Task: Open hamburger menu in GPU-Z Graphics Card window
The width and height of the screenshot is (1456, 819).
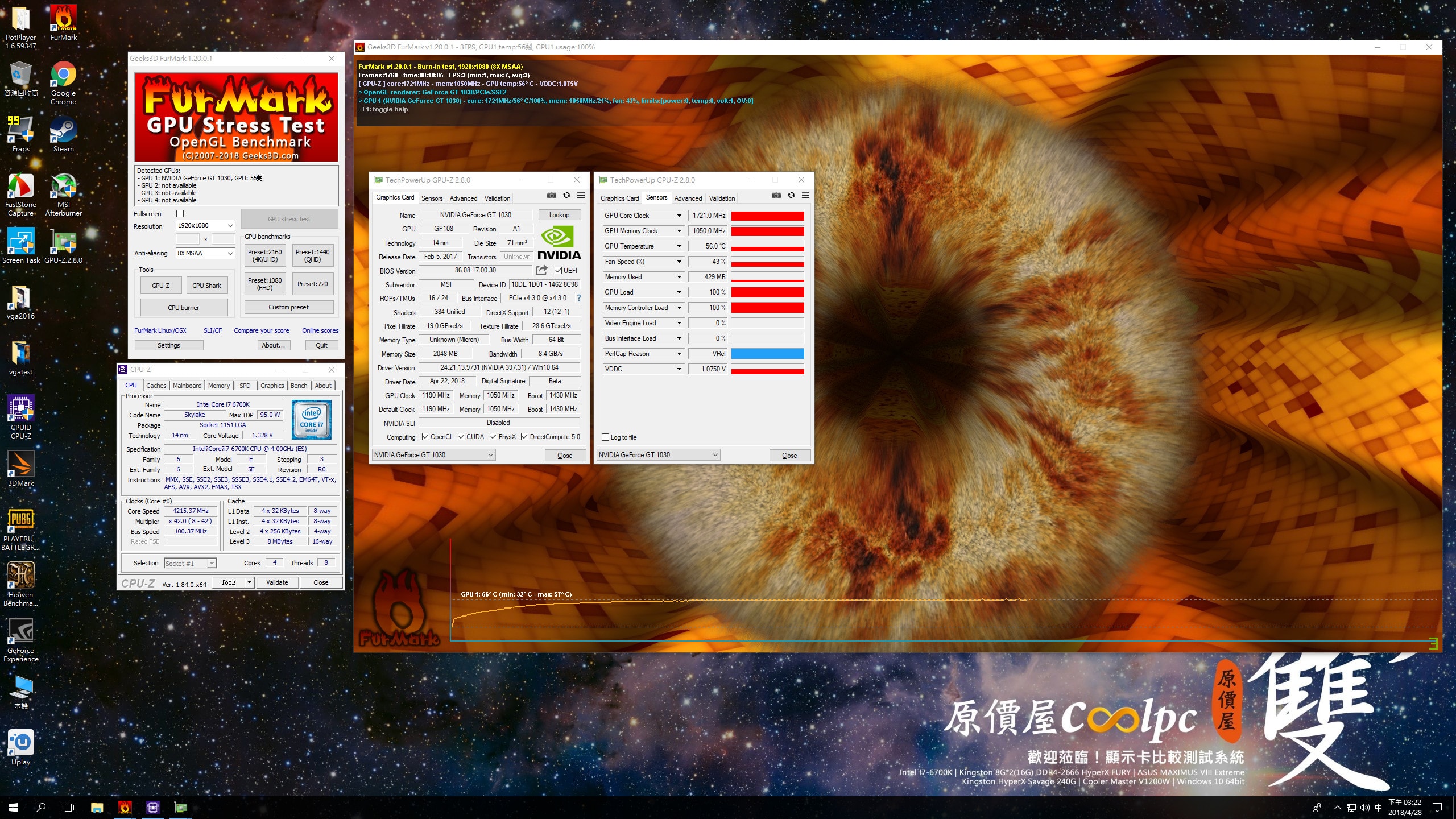Action: point(581,195)
